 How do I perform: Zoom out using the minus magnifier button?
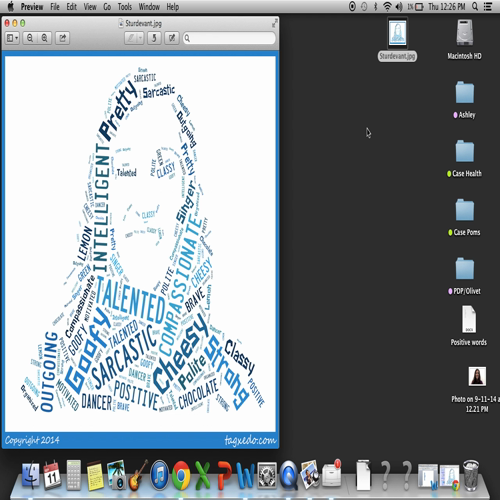[x=30, y=38]
